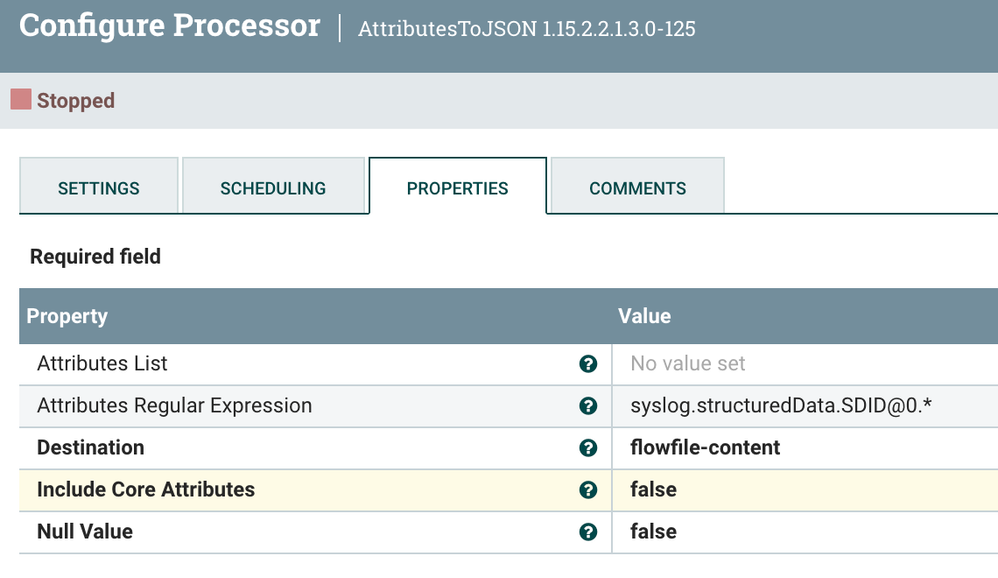Select the Include Core Attributes property name

(x=146, y=490)
